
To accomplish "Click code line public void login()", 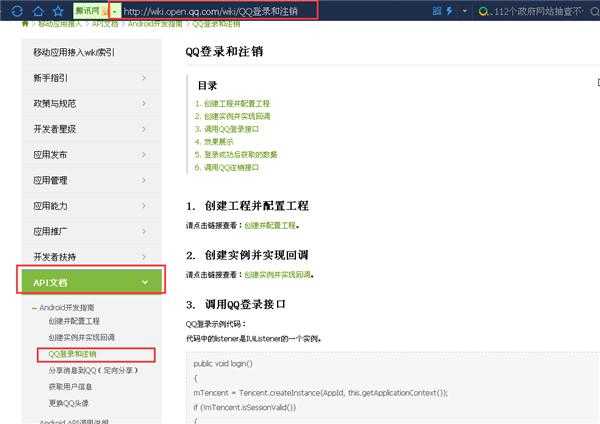I will [x=223, y=364].
